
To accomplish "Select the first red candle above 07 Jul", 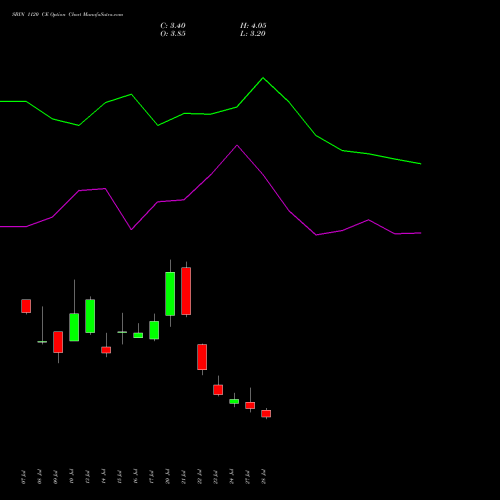I will coord(26,306).
